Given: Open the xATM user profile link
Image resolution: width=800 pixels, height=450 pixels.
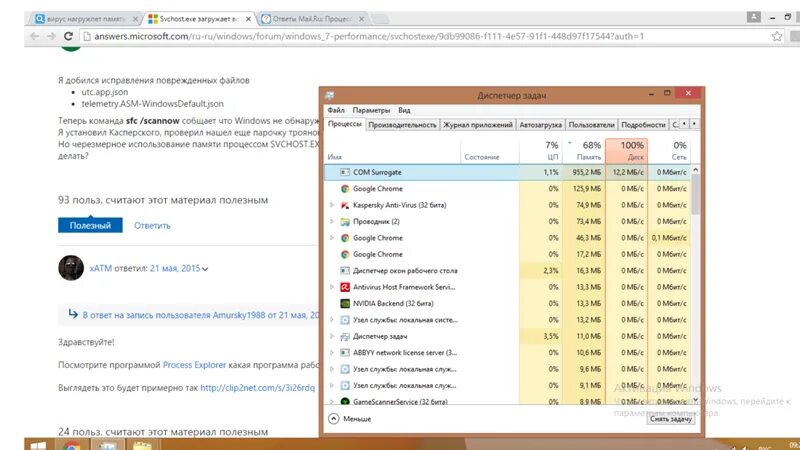Looking at the screenshot, I should coord(101,268).
